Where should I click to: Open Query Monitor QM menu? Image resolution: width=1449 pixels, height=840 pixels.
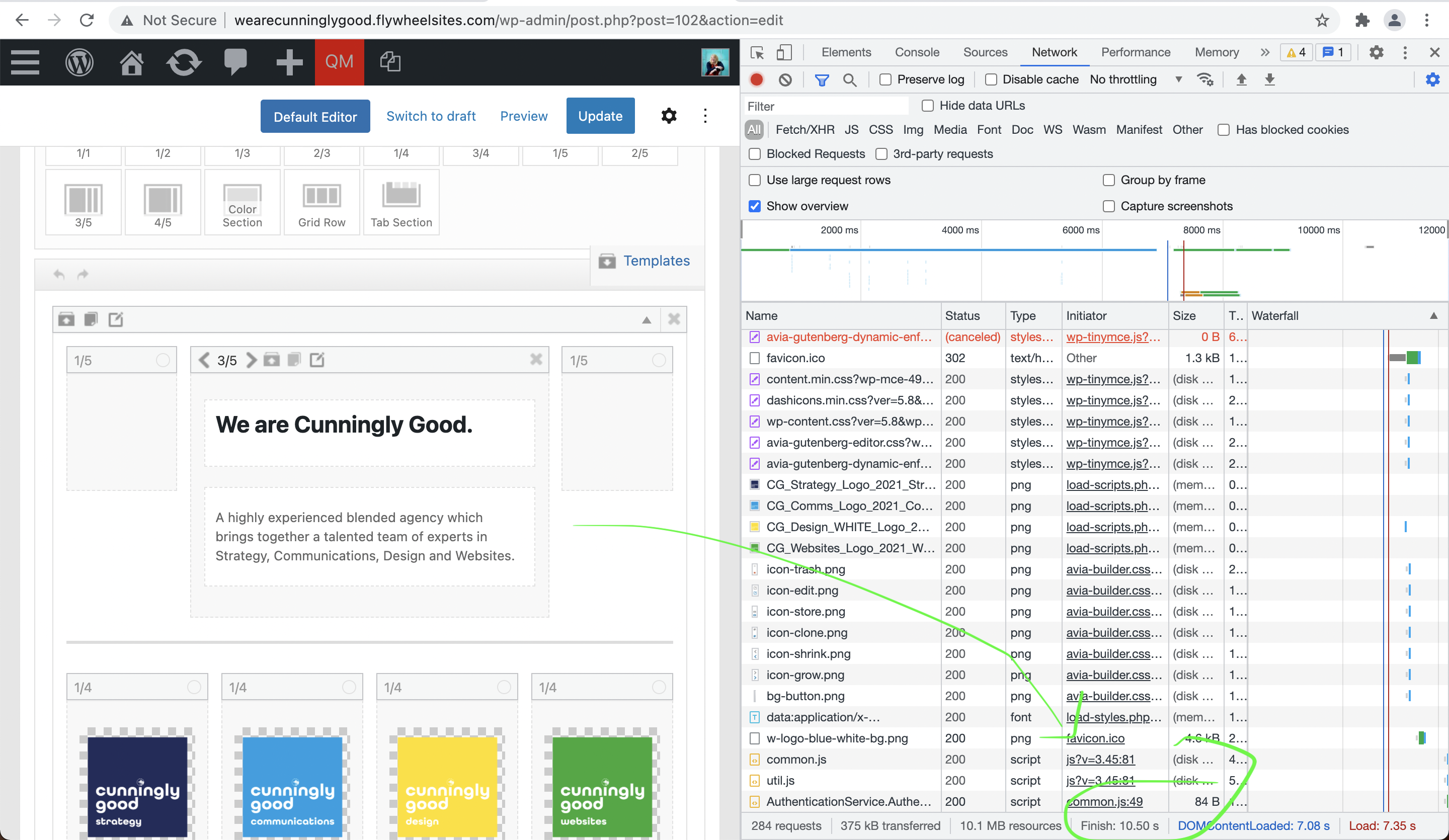339,62
